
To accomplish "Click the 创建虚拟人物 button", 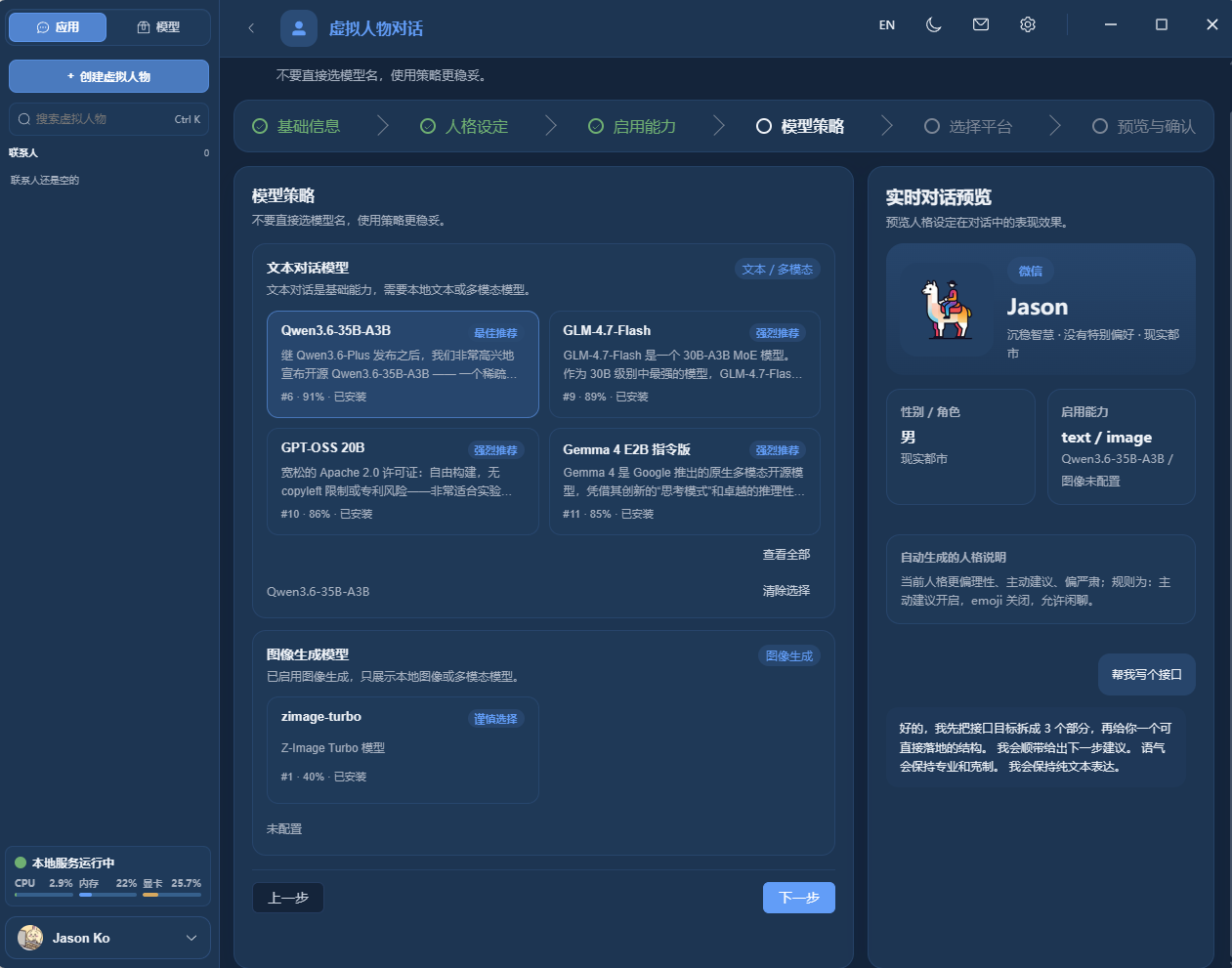I will click(x=108, y=76).
